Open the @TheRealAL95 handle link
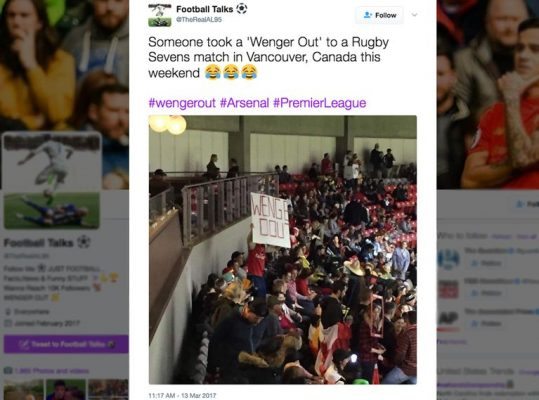The image size is (539, 400). pyautogui.click(x=199, y=20)
